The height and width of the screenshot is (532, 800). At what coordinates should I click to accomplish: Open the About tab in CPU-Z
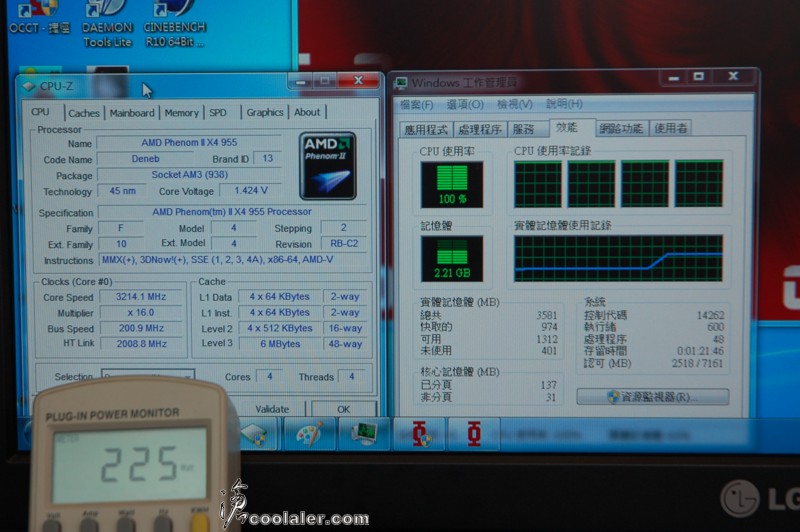(x=307, y=112)
